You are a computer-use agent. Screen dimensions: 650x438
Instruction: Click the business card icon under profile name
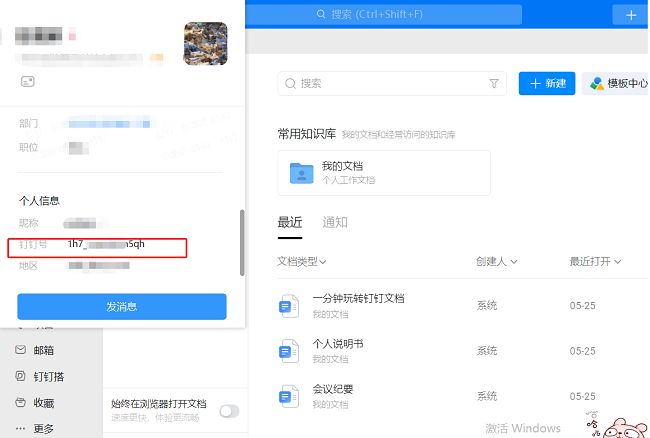click(27, 80)
